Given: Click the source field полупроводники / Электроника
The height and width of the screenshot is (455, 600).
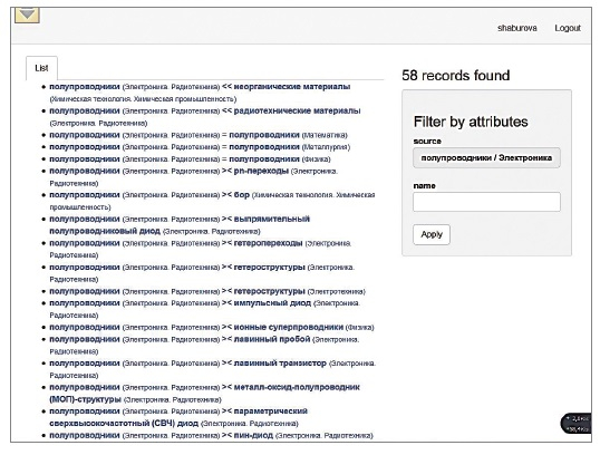Looking at the screenshot, I should pos(486,158).
